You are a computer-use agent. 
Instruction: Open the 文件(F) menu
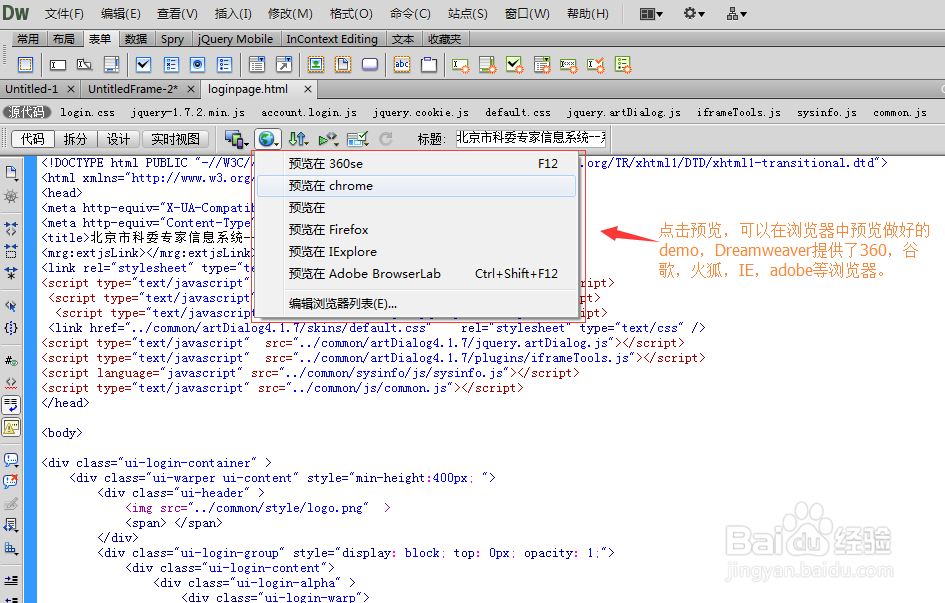[64, 13]
